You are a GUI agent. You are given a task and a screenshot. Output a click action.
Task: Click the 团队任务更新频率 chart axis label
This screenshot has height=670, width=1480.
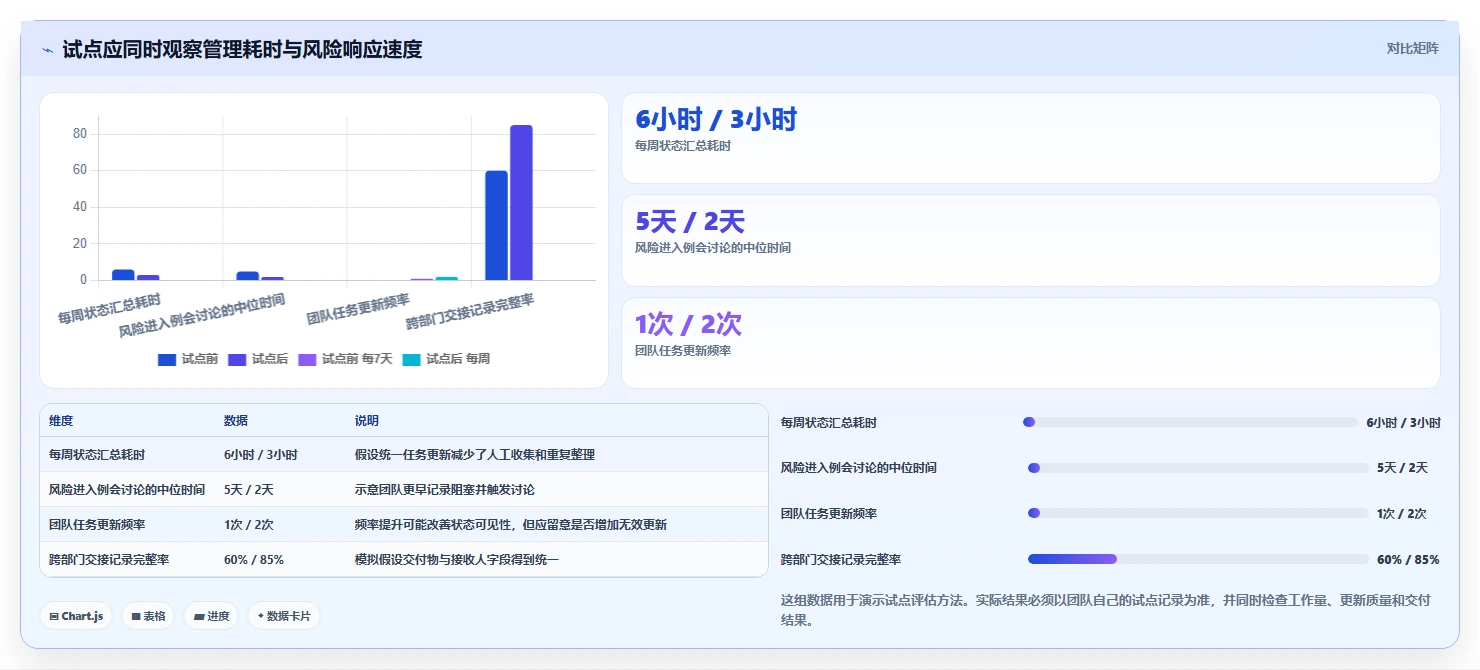coord(358,309)
